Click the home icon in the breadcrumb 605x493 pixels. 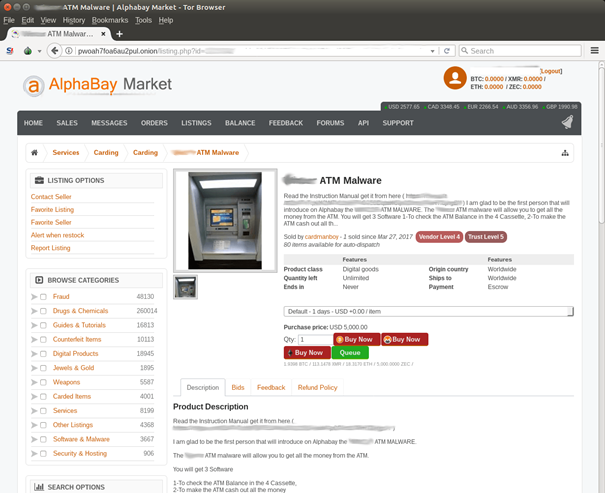[35, 153]
